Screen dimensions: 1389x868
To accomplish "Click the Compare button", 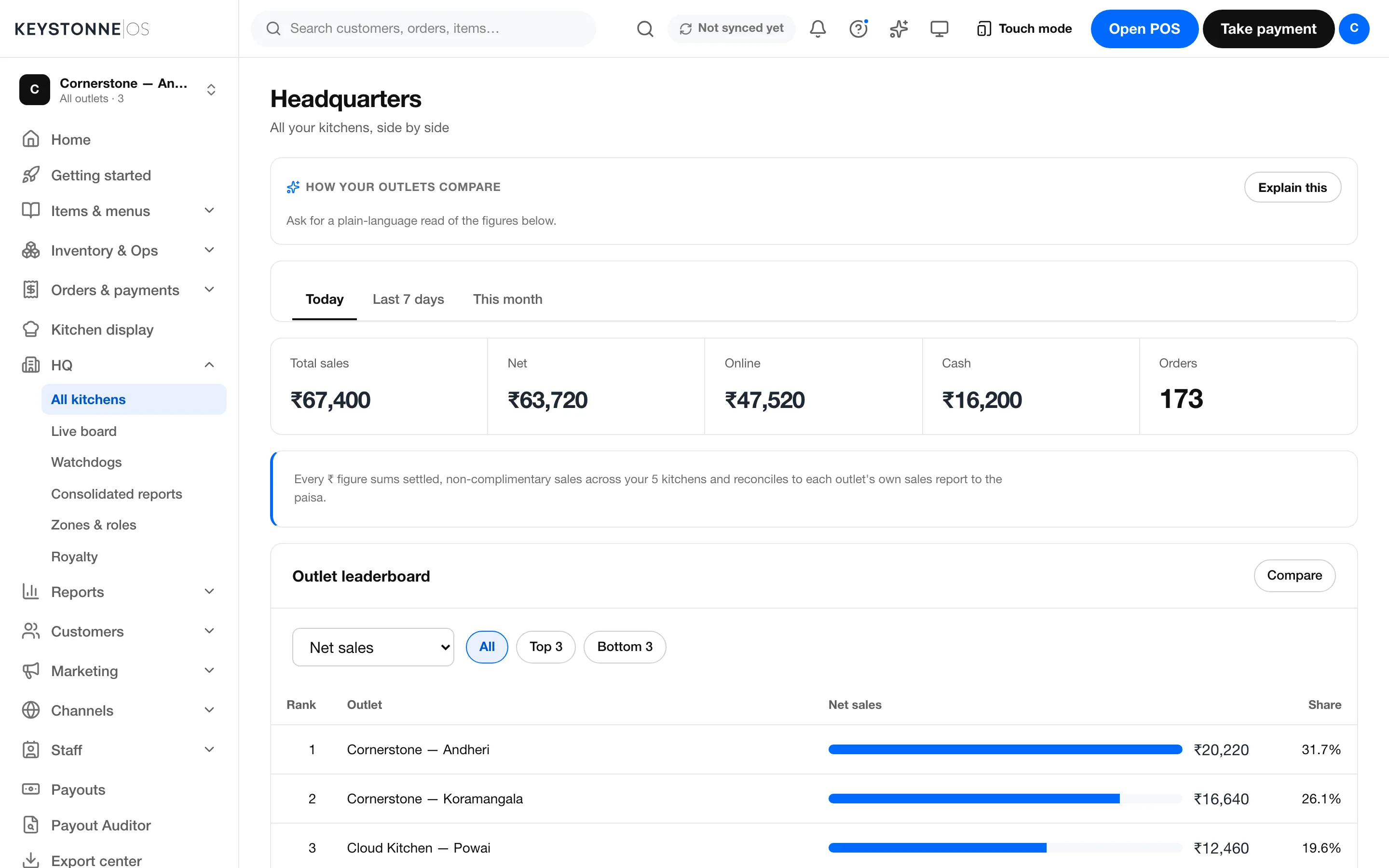I will pos(1294,575).
